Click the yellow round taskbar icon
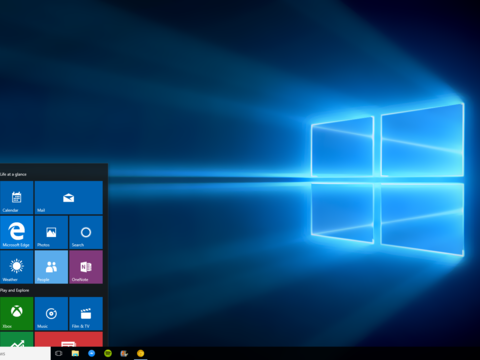The width and height of the screenshot is (480, 360). (141, 353)
